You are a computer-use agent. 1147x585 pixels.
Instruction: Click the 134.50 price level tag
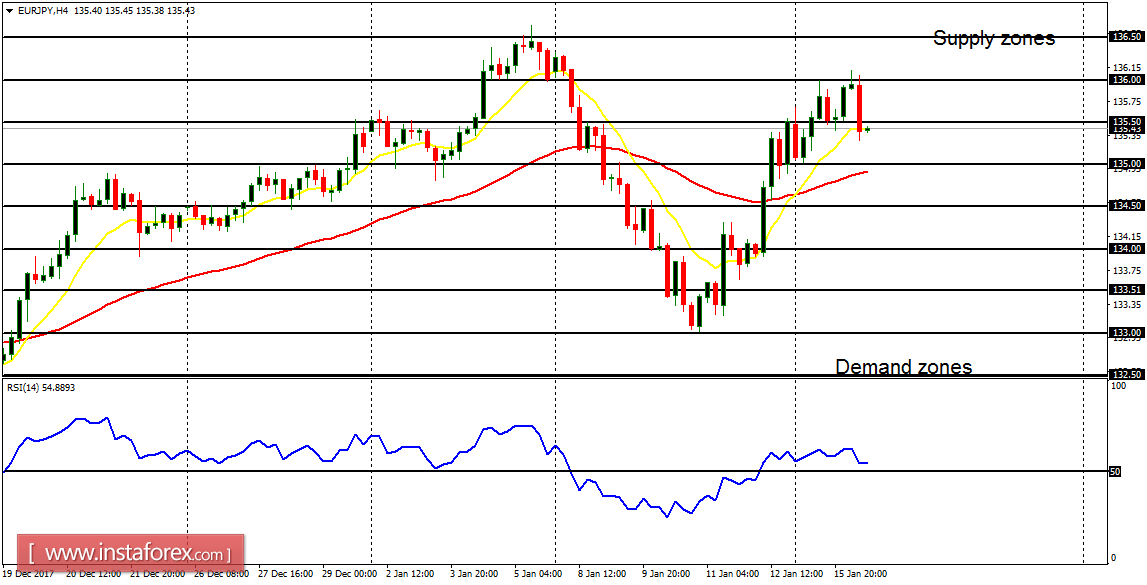tap(1125, 203)
